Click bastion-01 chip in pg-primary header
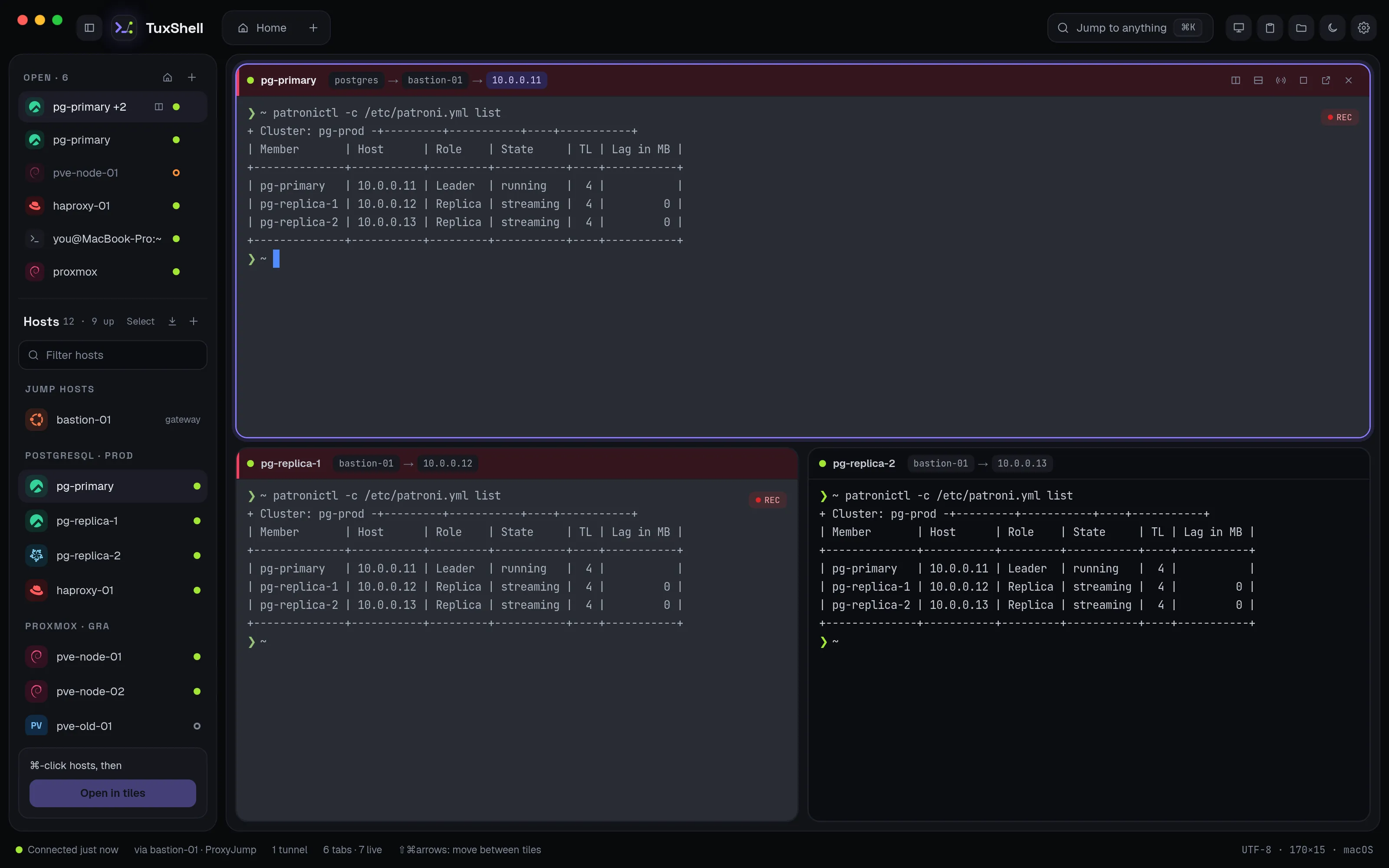The image size is (1389, 868). 435,80
